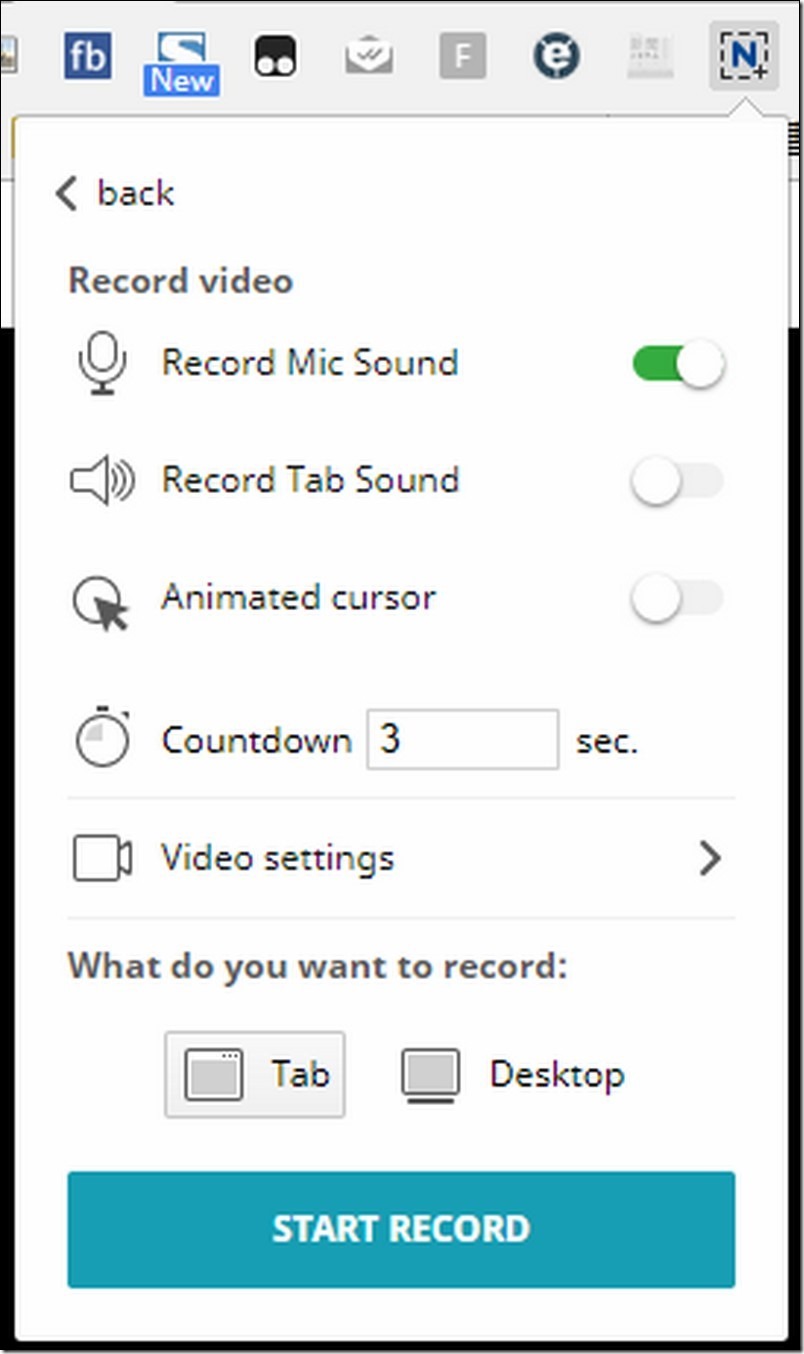
Task: Choose Desktop as recording source
Action: (x=513, y=1075)
